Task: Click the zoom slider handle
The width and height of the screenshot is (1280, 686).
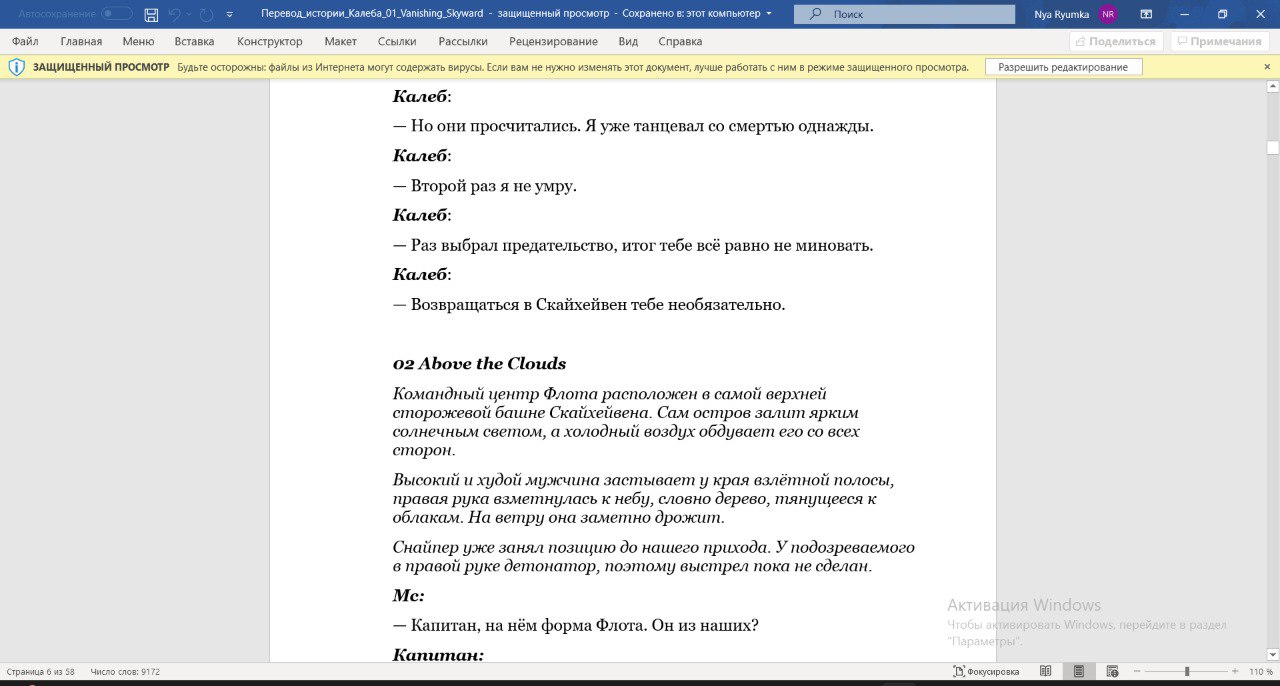Action: (1187, 672)
